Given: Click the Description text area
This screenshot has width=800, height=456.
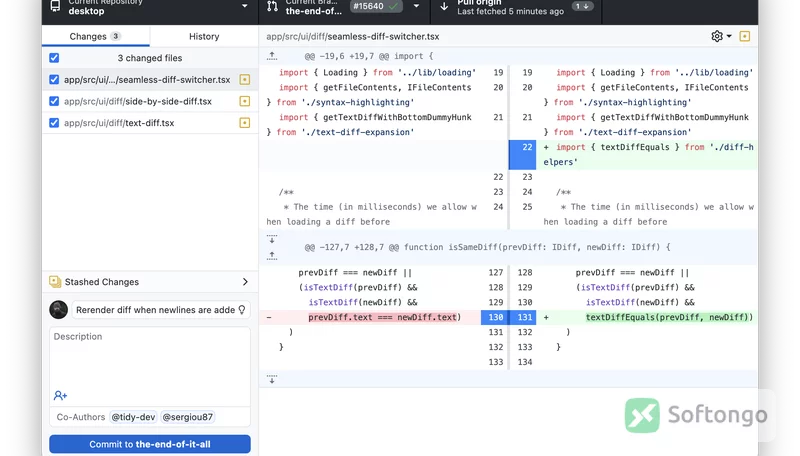Looking at the screenshot, I should tap(150, 366).
